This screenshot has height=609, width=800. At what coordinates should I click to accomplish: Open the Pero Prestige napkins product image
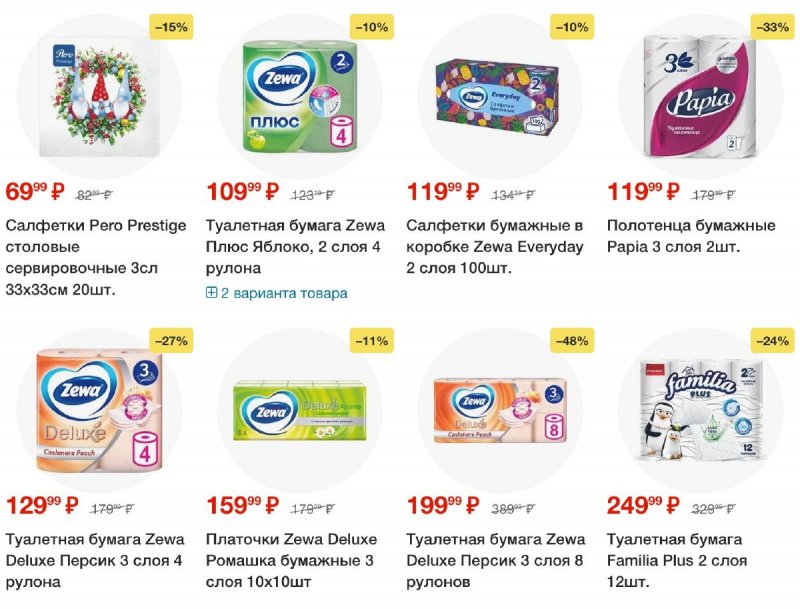tap(99, 97)
